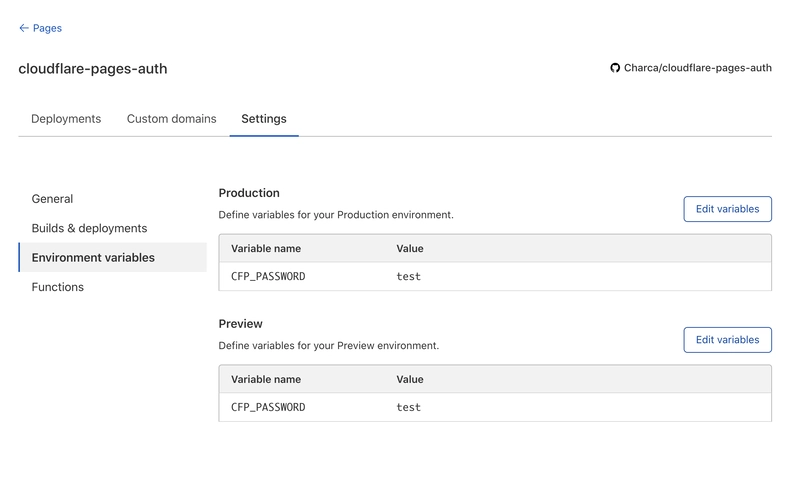
Task: Click the Production environment description text
Action: (336, 215)
